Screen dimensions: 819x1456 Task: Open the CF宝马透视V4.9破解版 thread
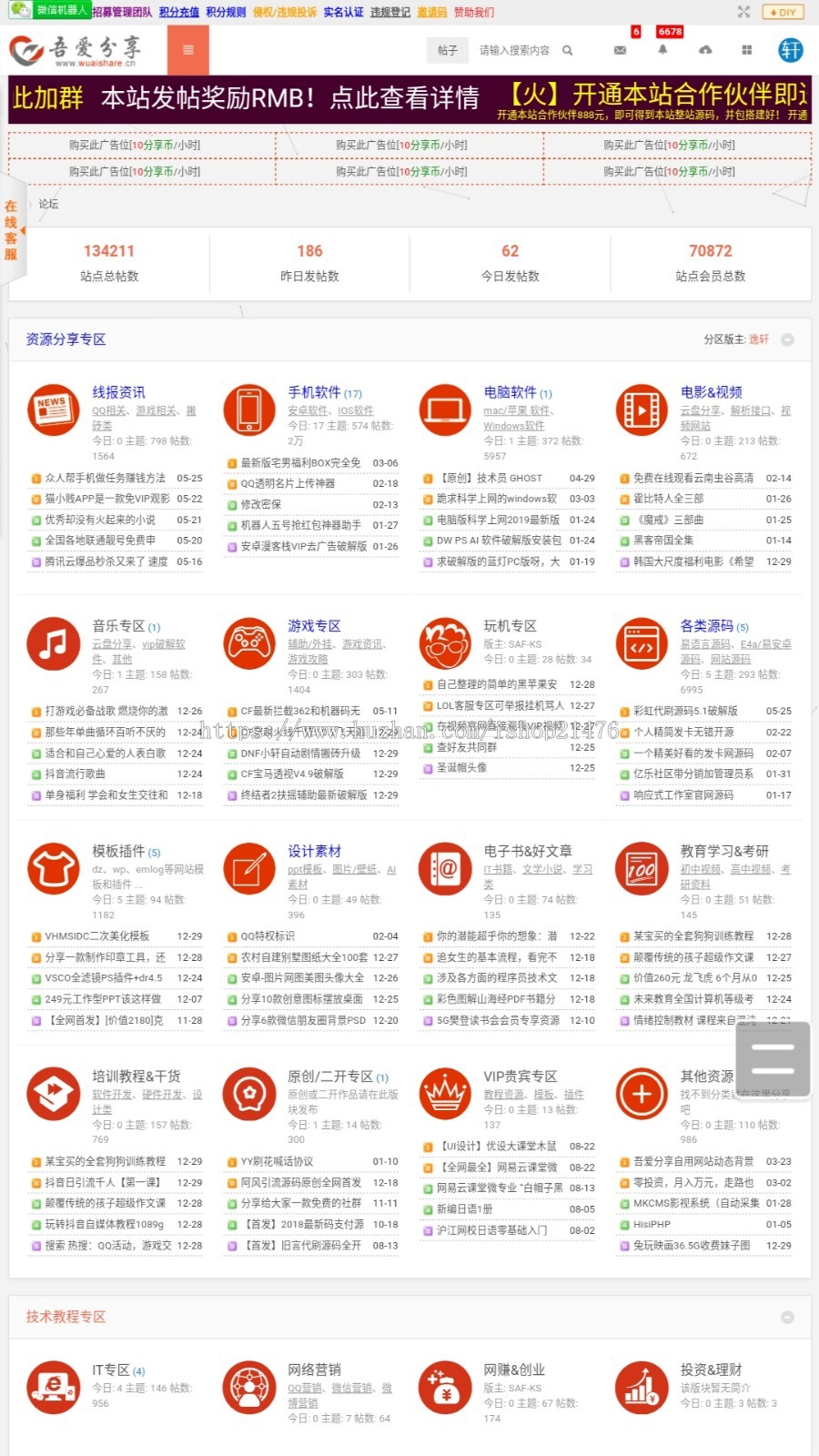pyautogui.click(x=292, y=773)
